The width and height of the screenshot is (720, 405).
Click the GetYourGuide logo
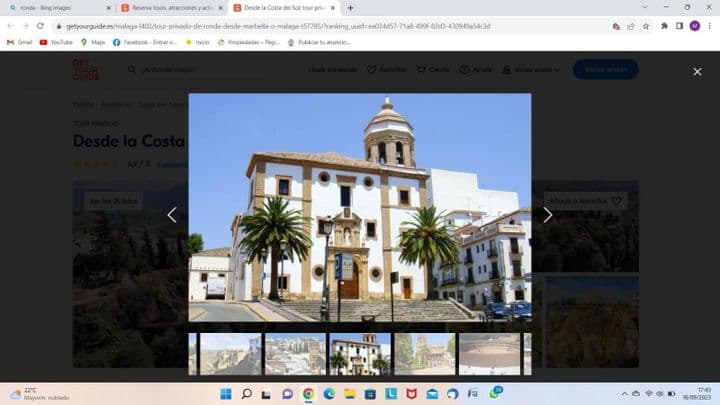85,69
